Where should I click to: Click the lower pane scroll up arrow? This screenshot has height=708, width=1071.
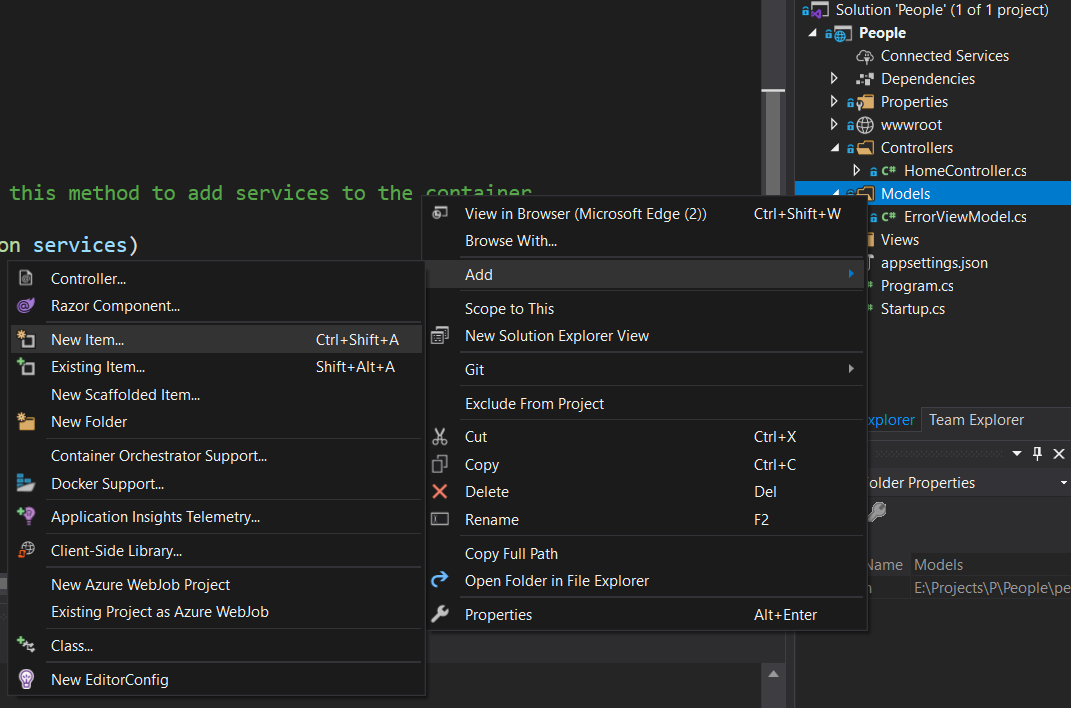click(x=773, y=674)
